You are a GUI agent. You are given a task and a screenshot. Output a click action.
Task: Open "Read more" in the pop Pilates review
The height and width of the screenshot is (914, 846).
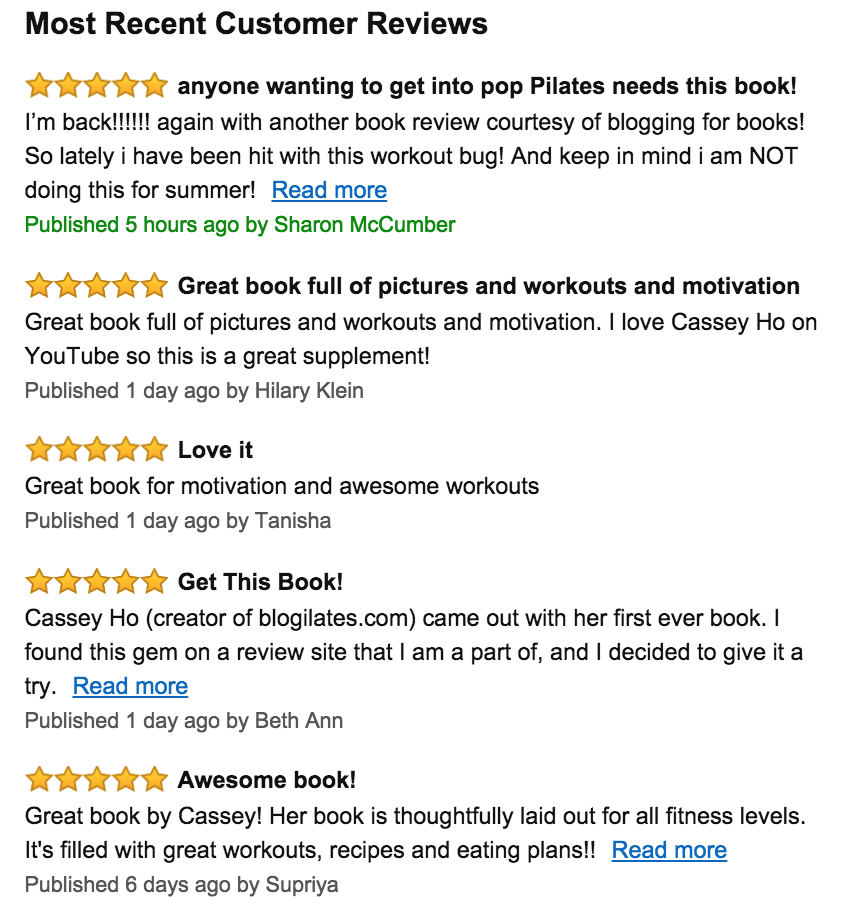tap(329, 190)
